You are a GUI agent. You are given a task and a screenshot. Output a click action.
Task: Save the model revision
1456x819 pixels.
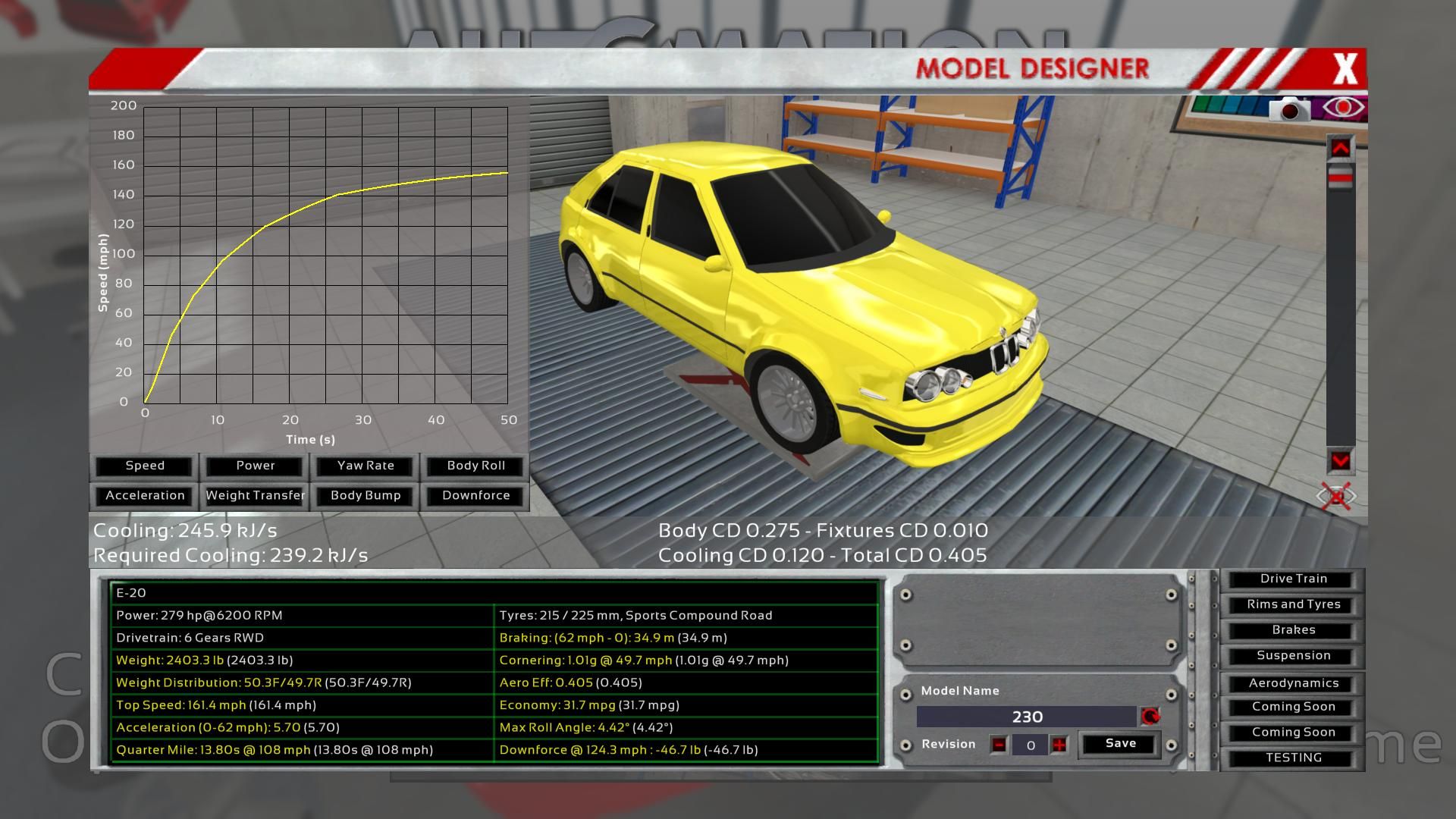pyautogui.click(x=1120, y=743)
